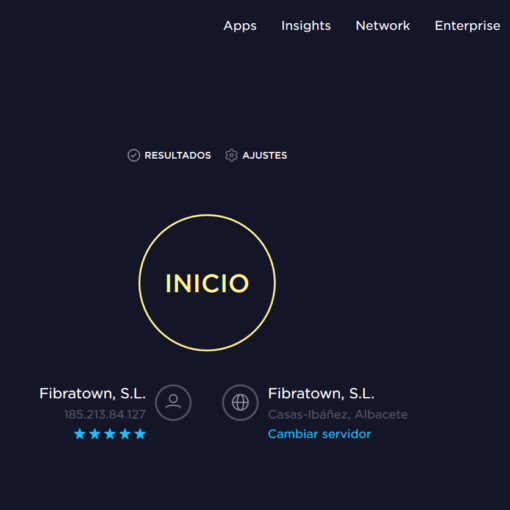Open the RESULTADOS text label
This screenshot has width=510, height=510.
pos(178,155)
